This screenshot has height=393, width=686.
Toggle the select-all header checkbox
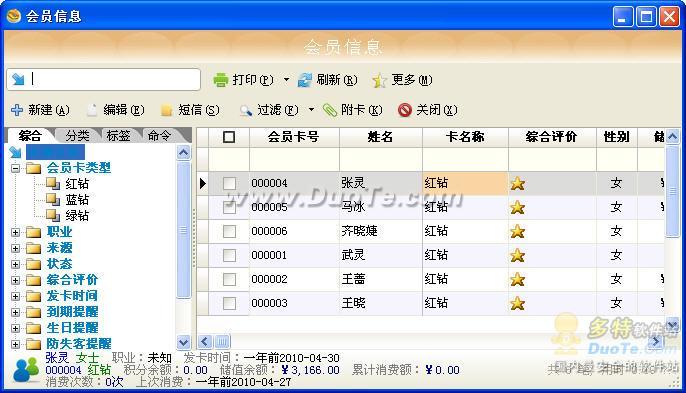click(x=229, y=137)
